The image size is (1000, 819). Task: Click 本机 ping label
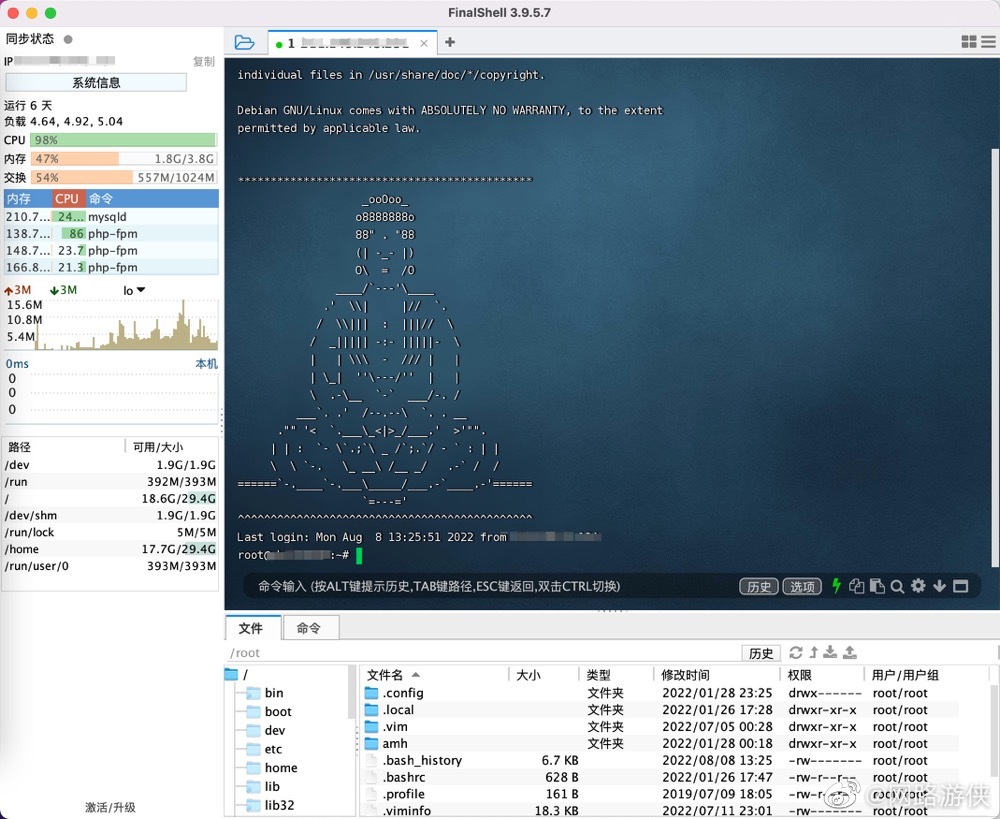[207, 364]
